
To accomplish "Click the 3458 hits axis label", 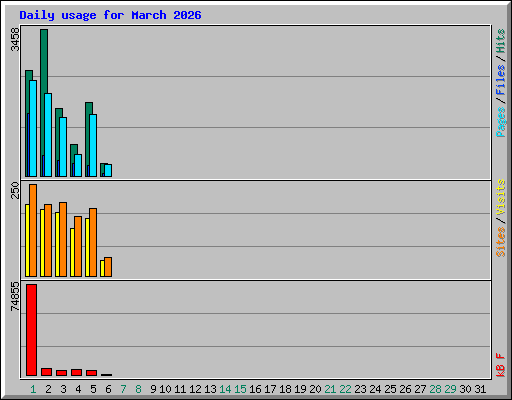I will (x=15, y=39).
